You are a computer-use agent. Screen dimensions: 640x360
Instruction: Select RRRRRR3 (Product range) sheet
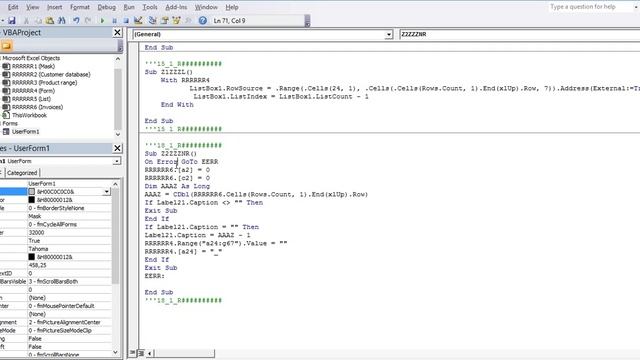tap(44, 82)
